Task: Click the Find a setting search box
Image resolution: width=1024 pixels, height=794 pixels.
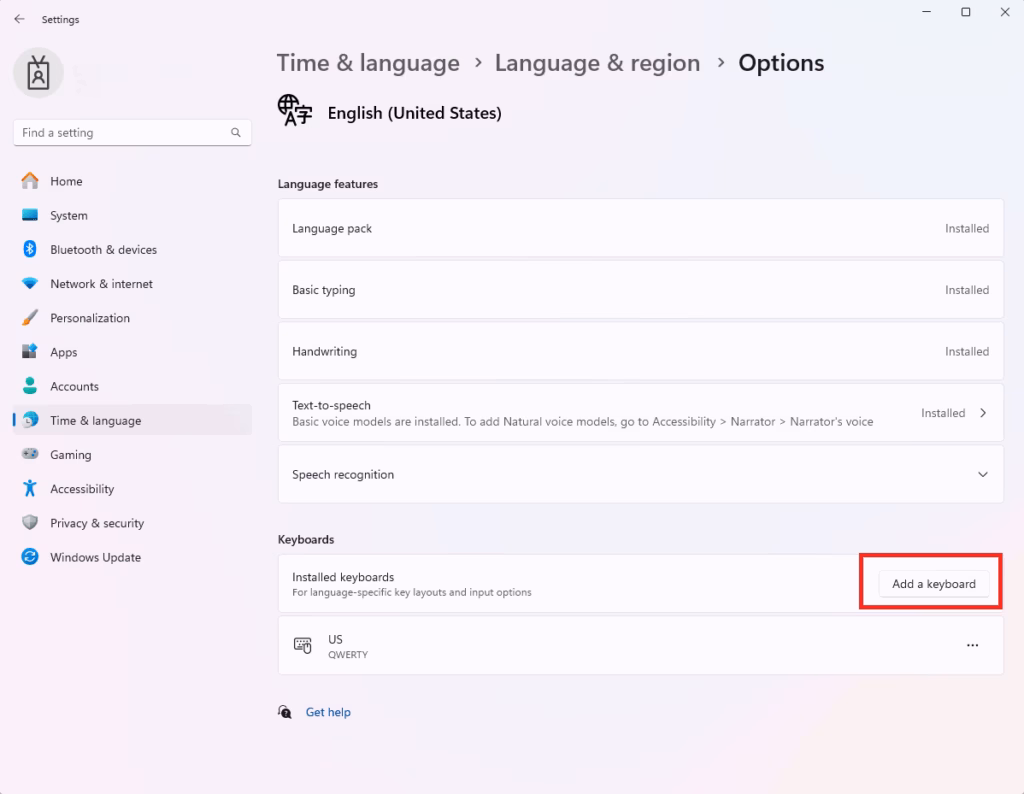Action: [x=132, y=133]
